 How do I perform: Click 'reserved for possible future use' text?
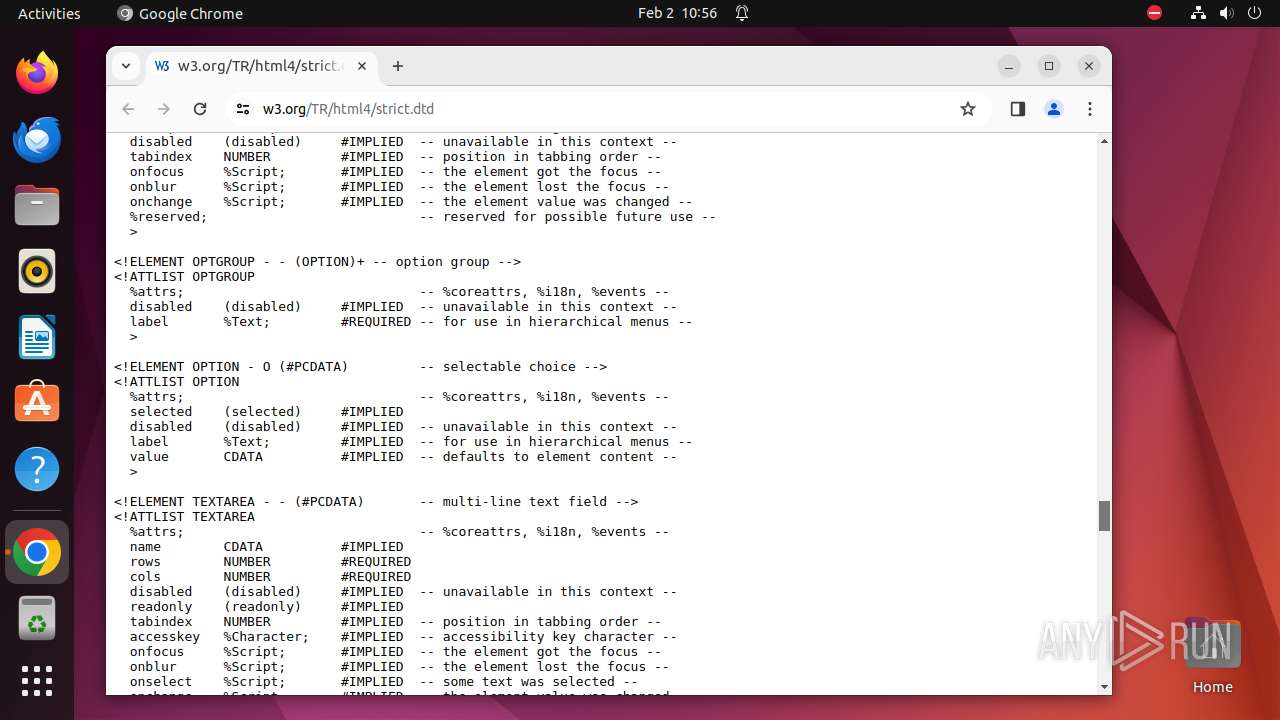click(568, 217)
